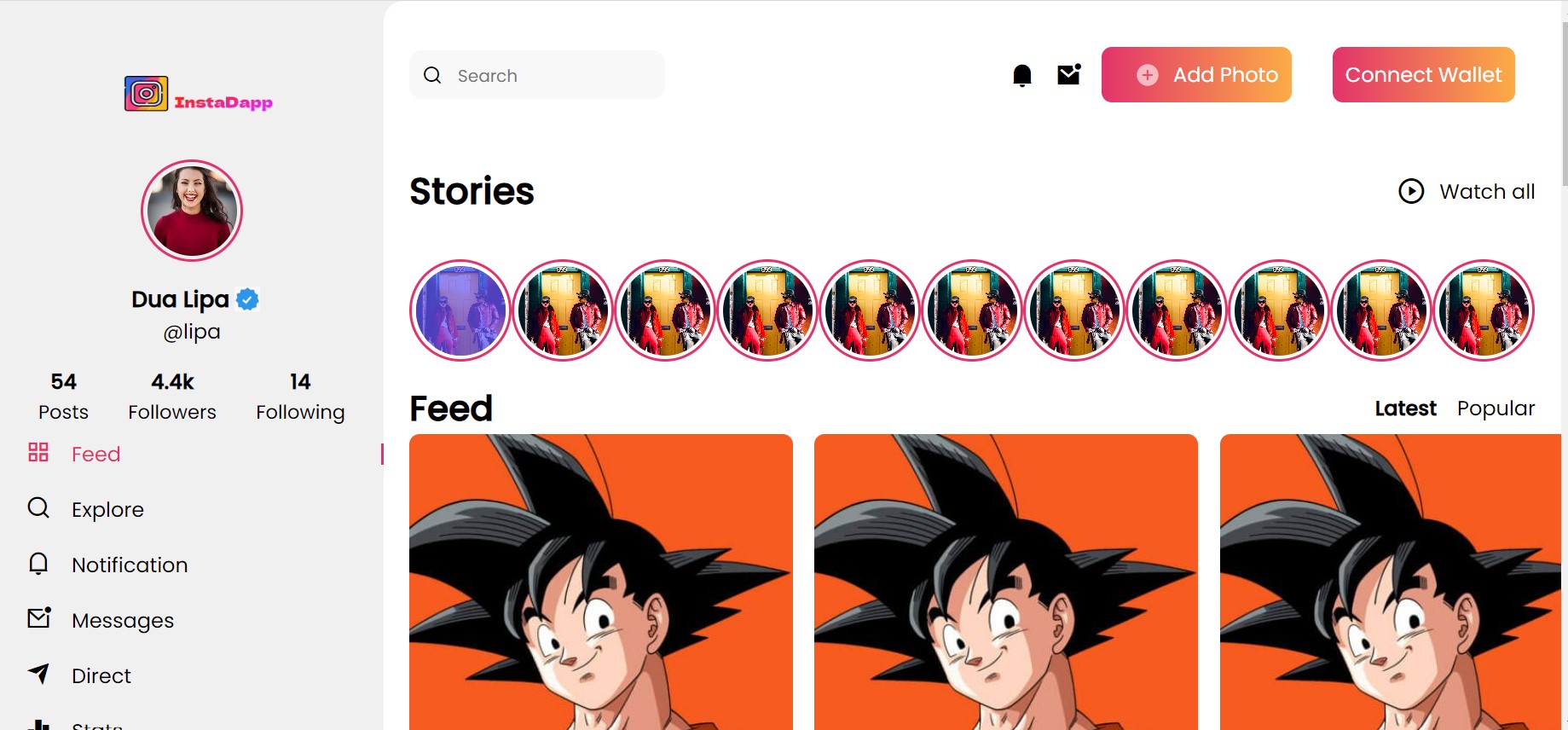Click the notification bell icon in header
The image size is (1568, 730).
tap(1021, 75)
